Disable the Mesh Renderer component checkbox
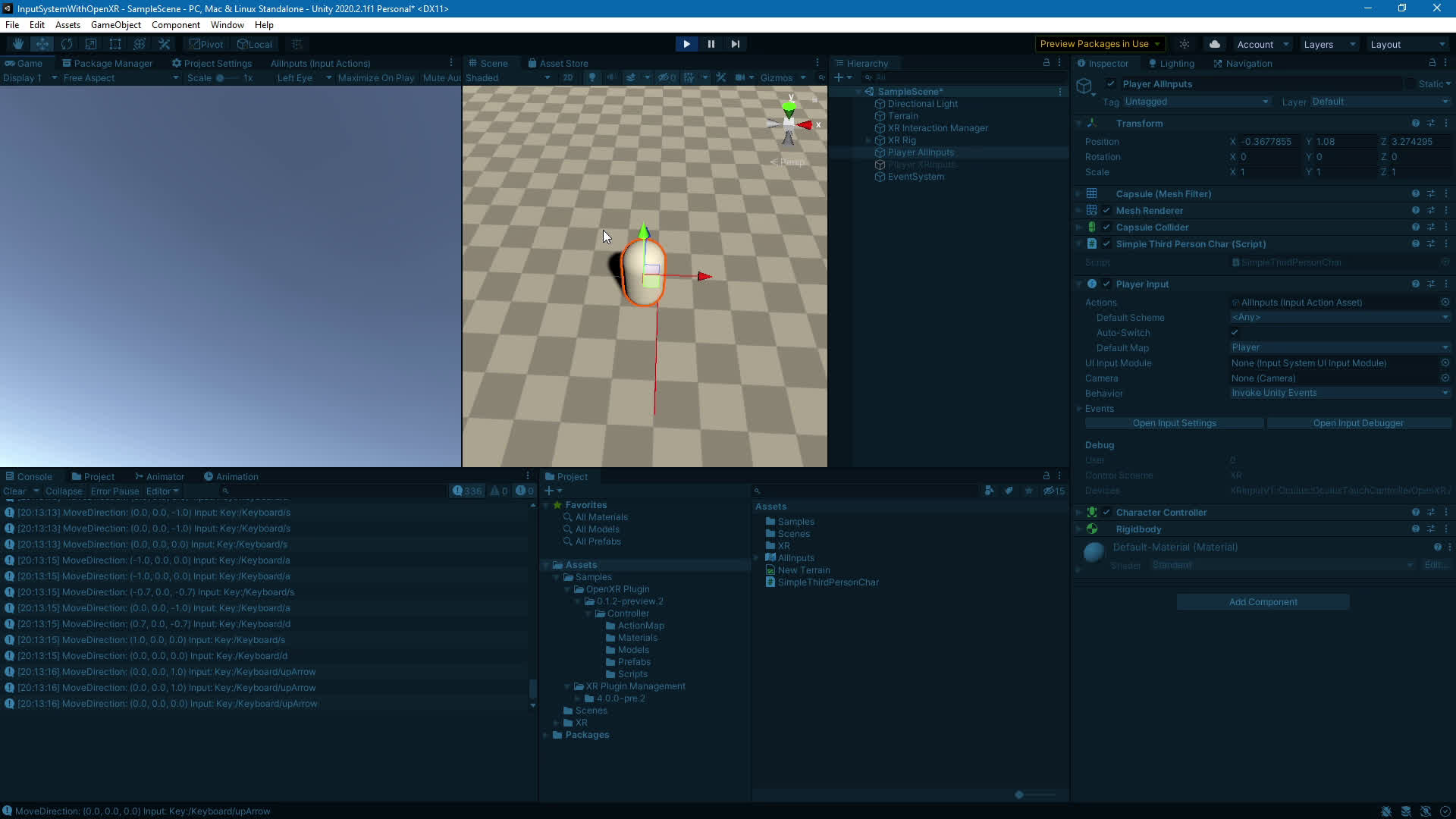The width and height of the screenshot is (1456, 819). (1106, 211)
